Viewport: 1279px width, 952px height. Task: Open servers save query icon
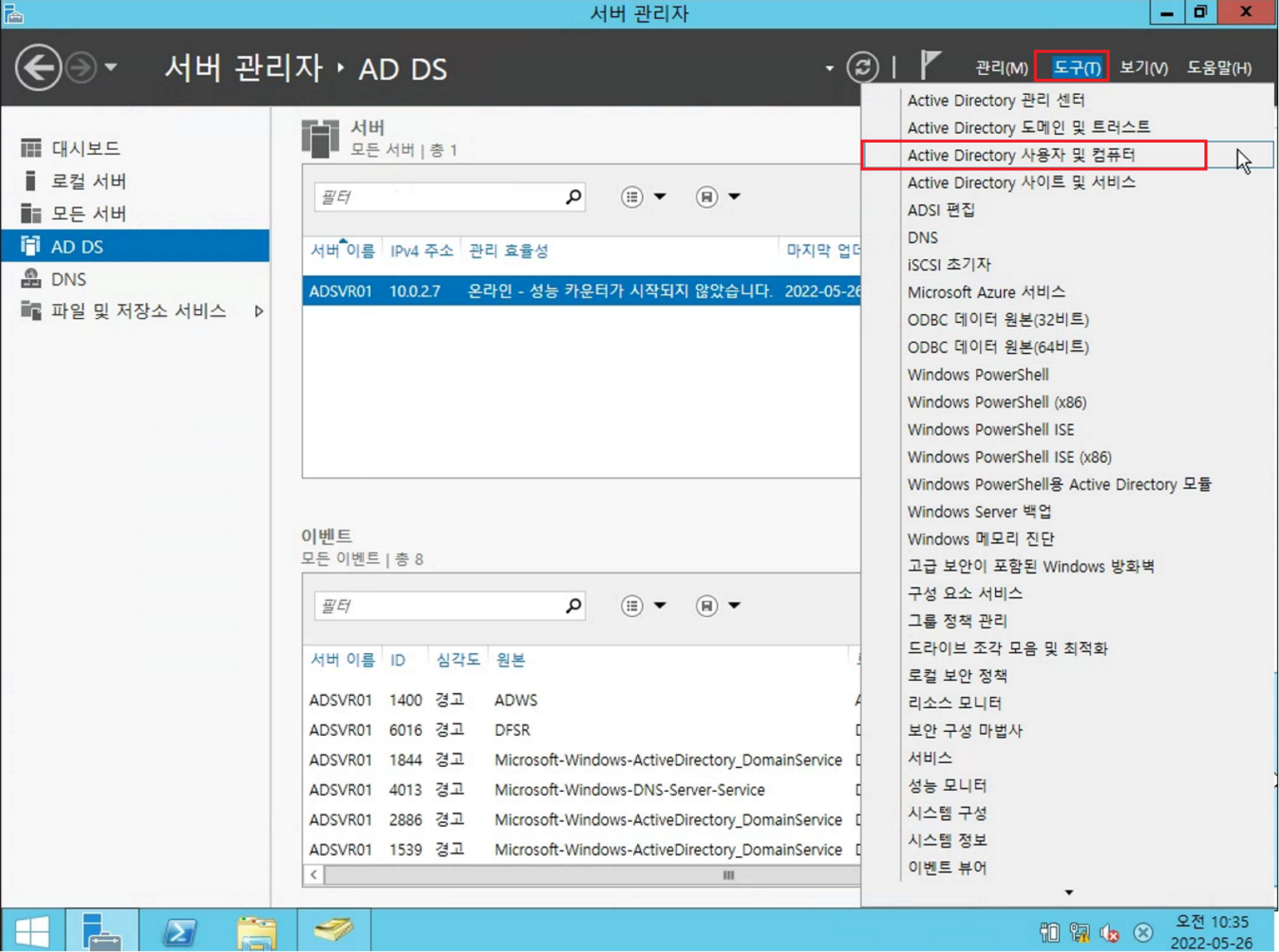pyautogui.click(x=706, y=197)
